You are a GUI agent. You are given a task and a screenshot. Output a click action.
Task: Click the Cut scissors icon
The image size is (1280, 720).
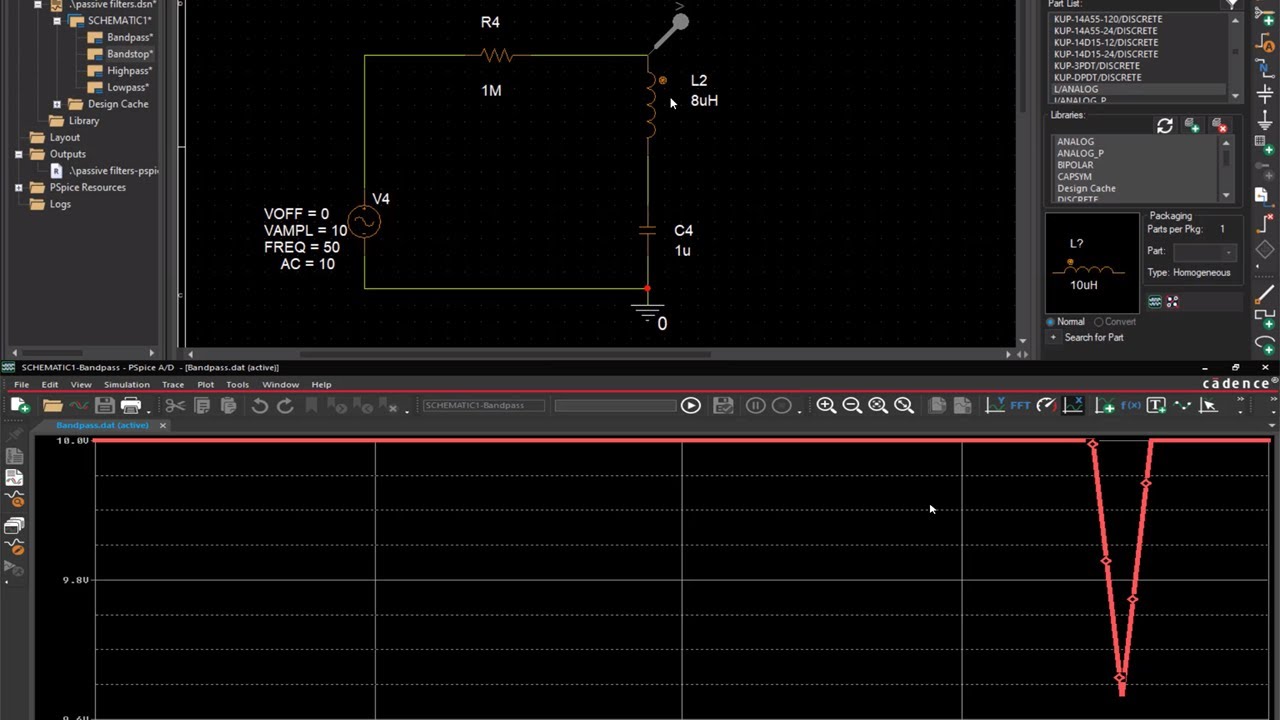(175, 405)
